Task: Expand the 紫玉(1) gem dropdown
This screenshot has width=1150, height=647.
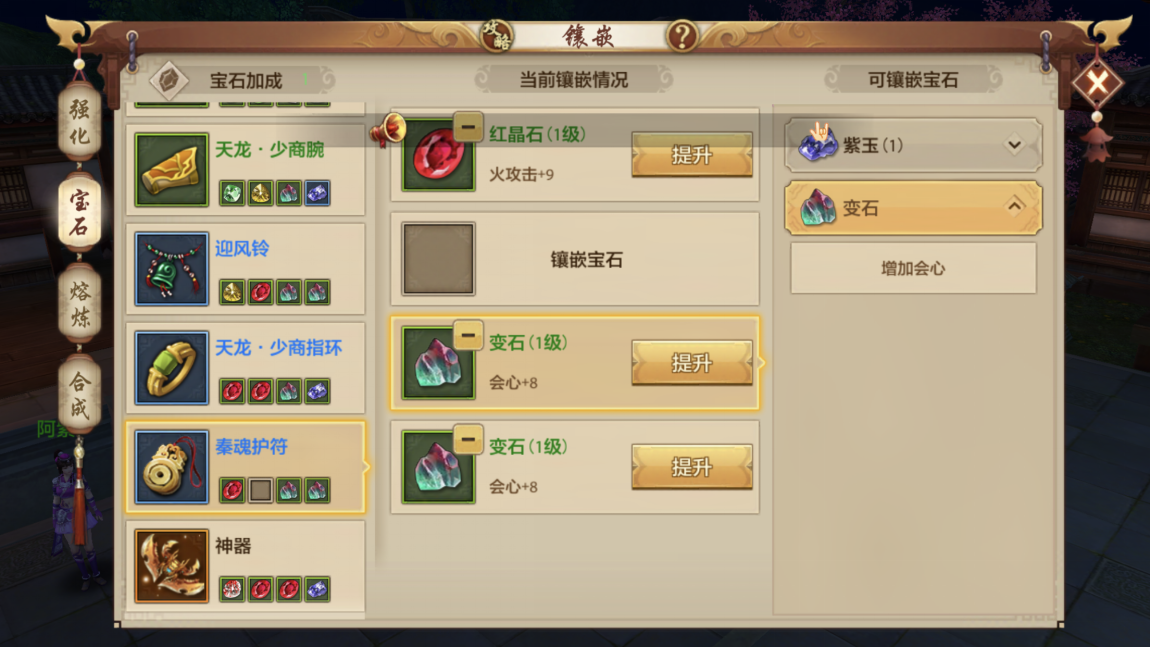Action: 1014,145
